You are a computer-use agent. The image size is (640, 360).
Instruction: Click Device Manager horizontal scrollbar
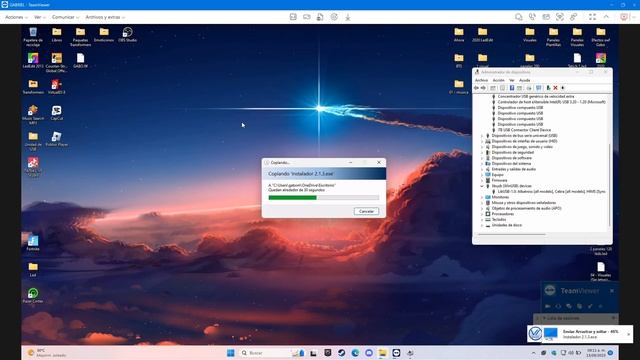point(512,234)
